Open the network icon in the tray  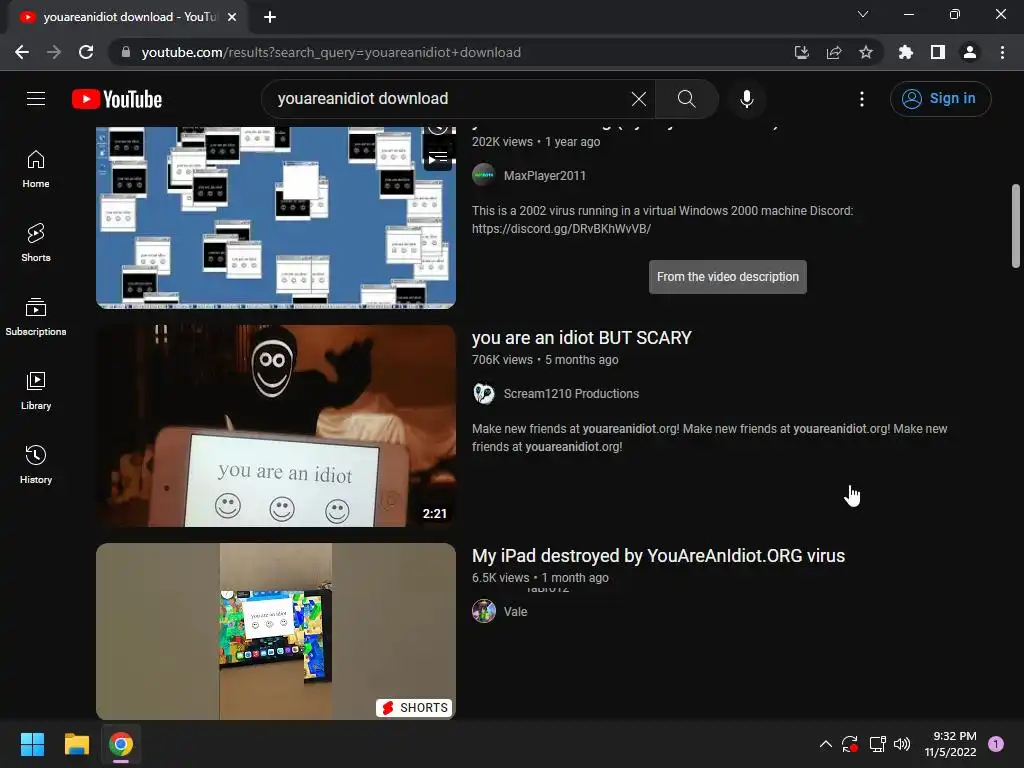[x=877, y=744]
